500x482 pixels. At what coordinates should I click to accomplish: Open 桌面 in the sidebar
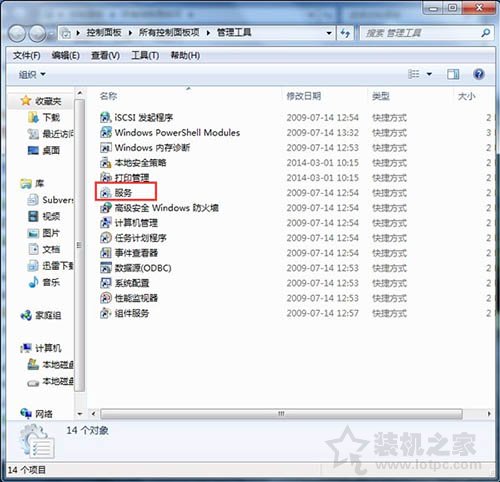coord(44,151)
